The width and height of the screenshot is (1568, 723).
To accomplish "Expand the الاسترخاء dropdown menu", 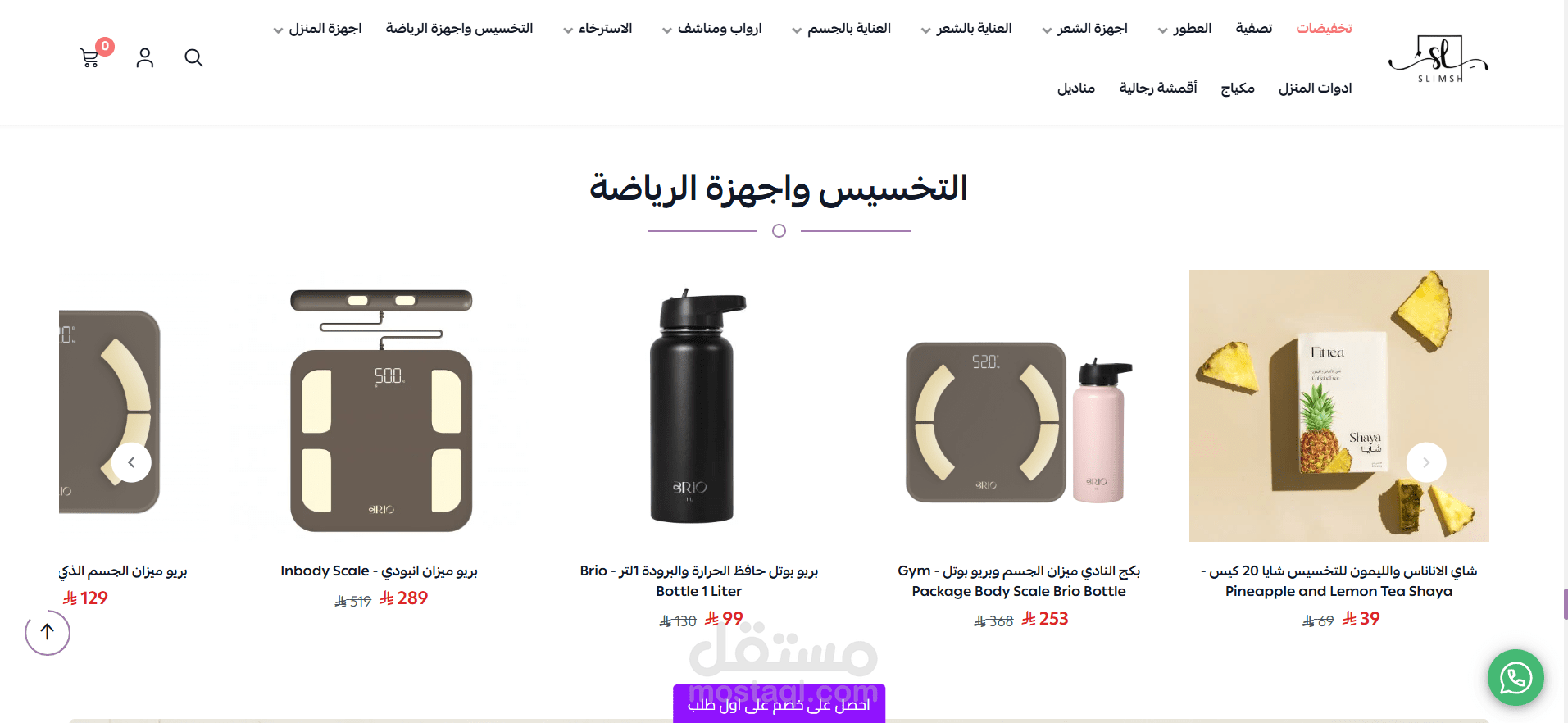I will [598, 29].
